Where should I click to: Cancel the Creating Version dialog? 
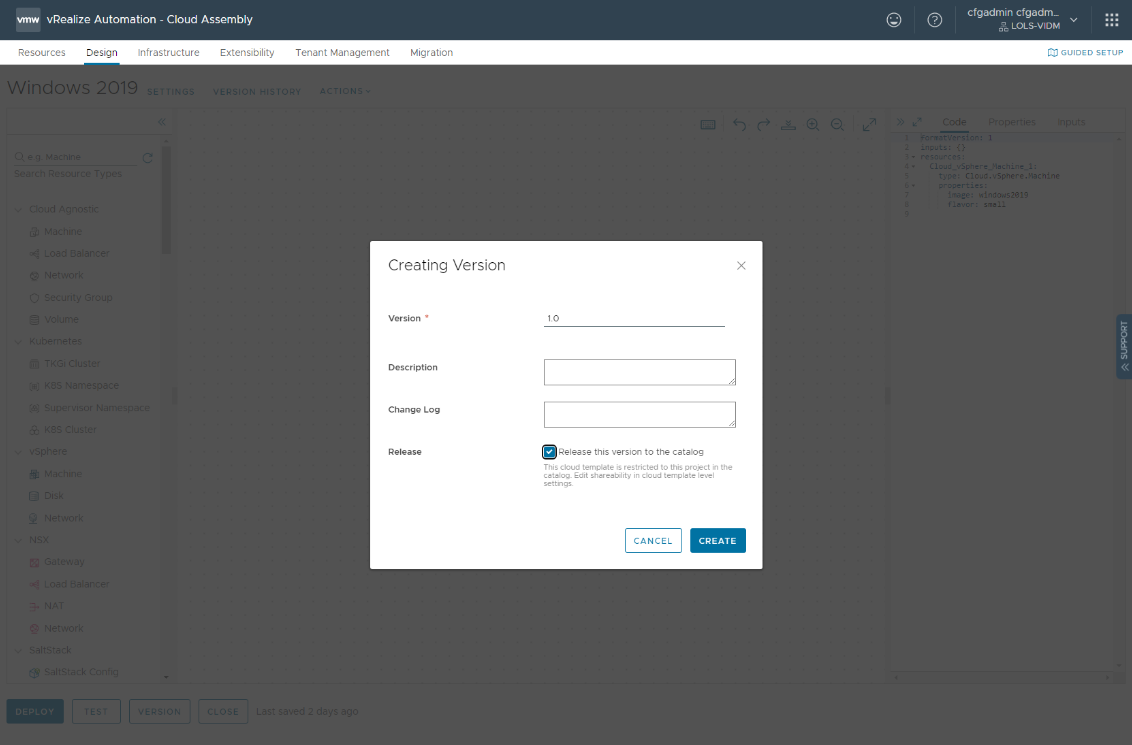click(x=653, y=541)
